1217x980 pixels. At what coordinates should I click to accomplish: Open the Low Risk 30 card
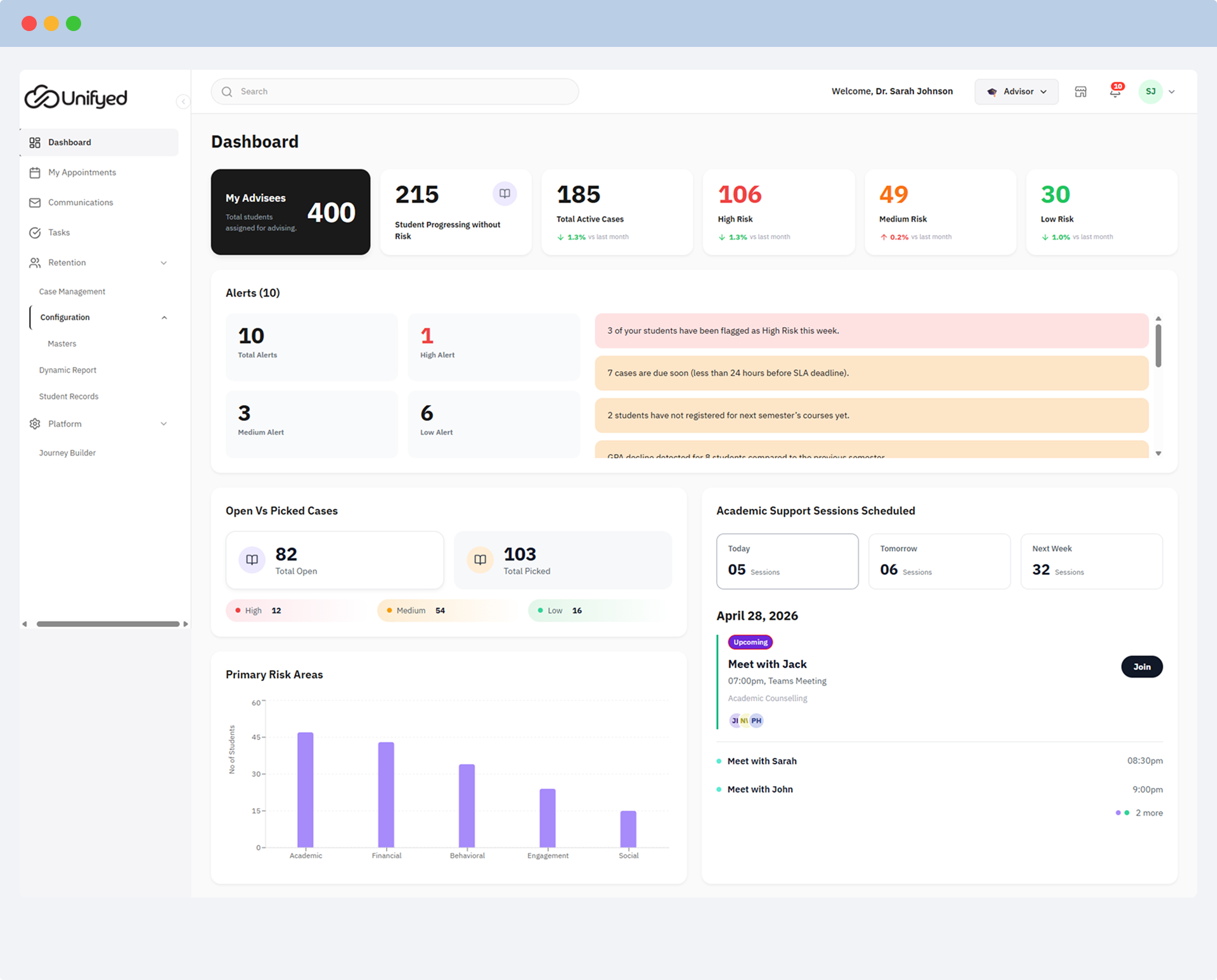1102,212
